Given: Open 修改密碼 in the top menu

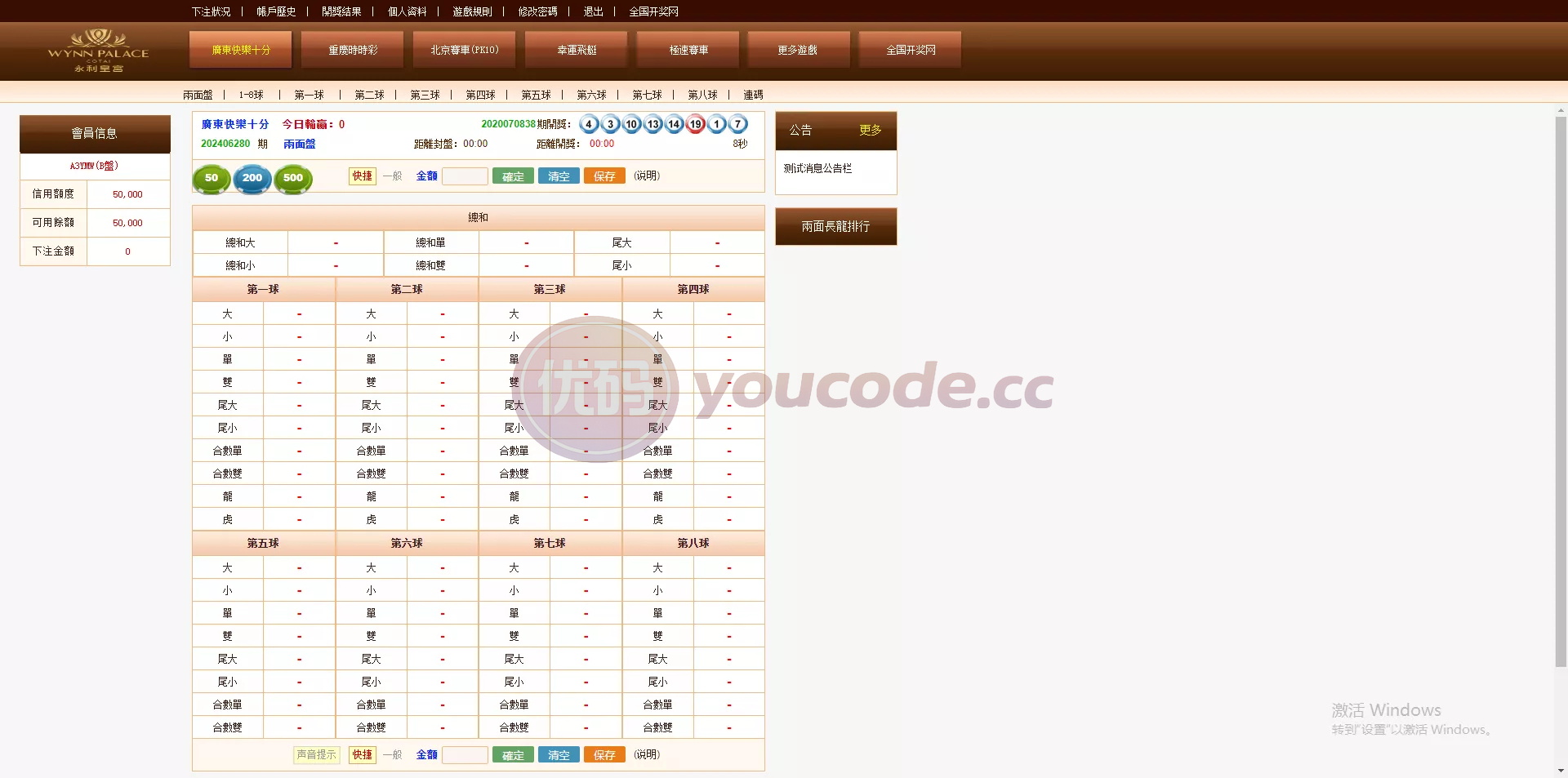Looking at the screenshot, I should (537, 11).
